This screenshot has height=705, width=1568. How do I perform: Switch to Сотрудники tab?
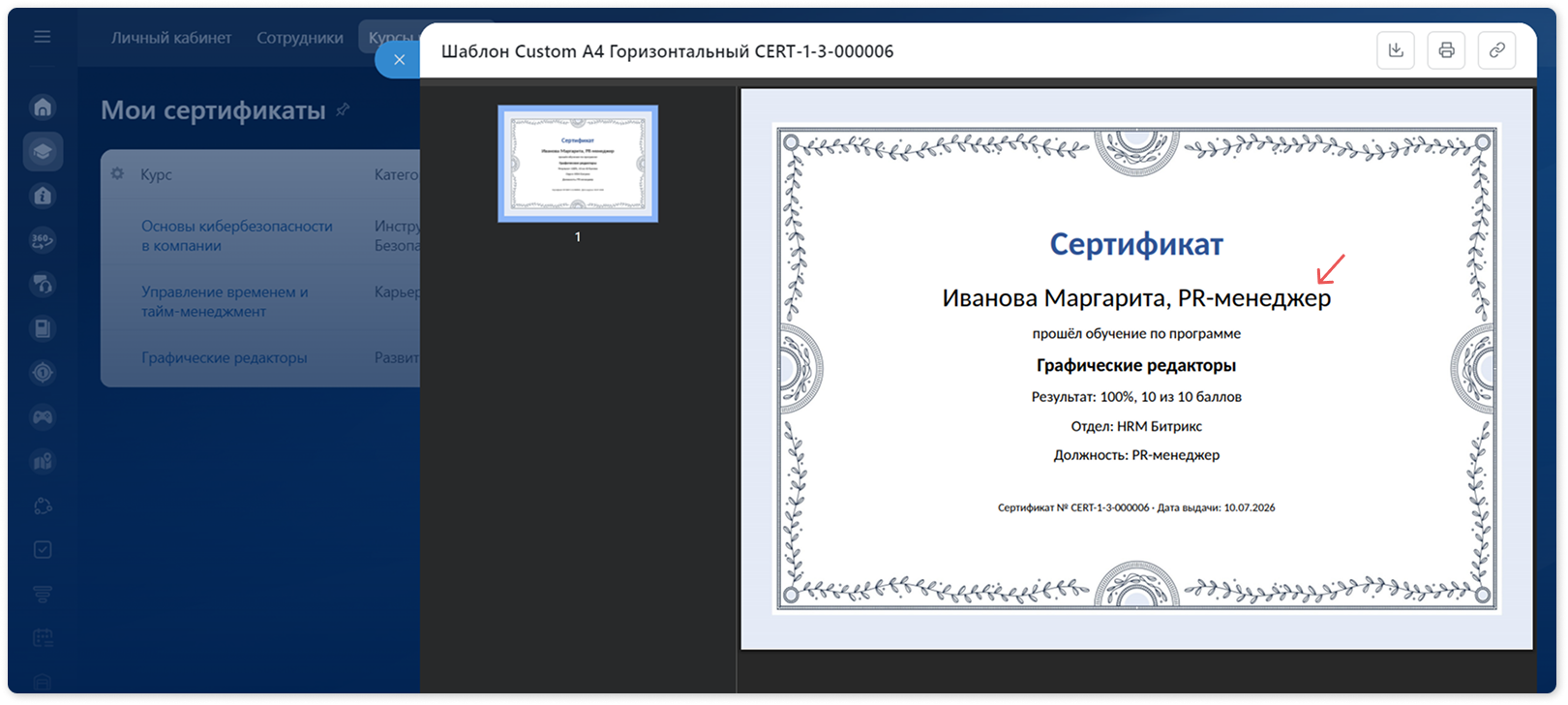(x=300, y=38)
